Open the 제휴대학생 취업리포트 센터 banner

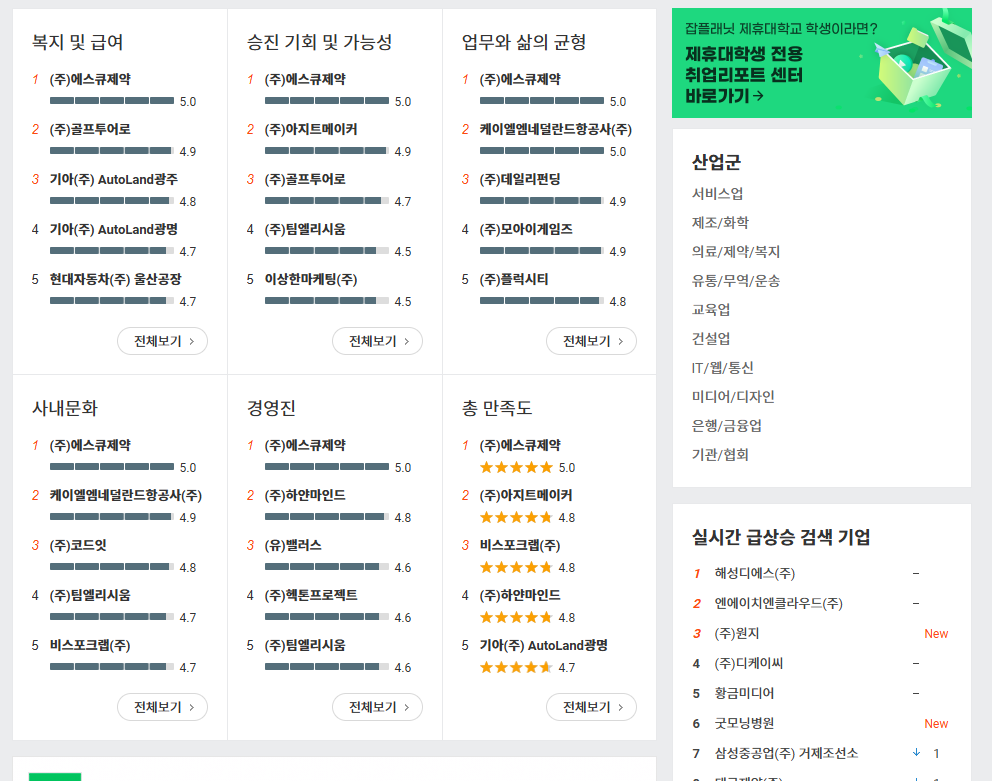pyautogui.click(x=820, y=62)
